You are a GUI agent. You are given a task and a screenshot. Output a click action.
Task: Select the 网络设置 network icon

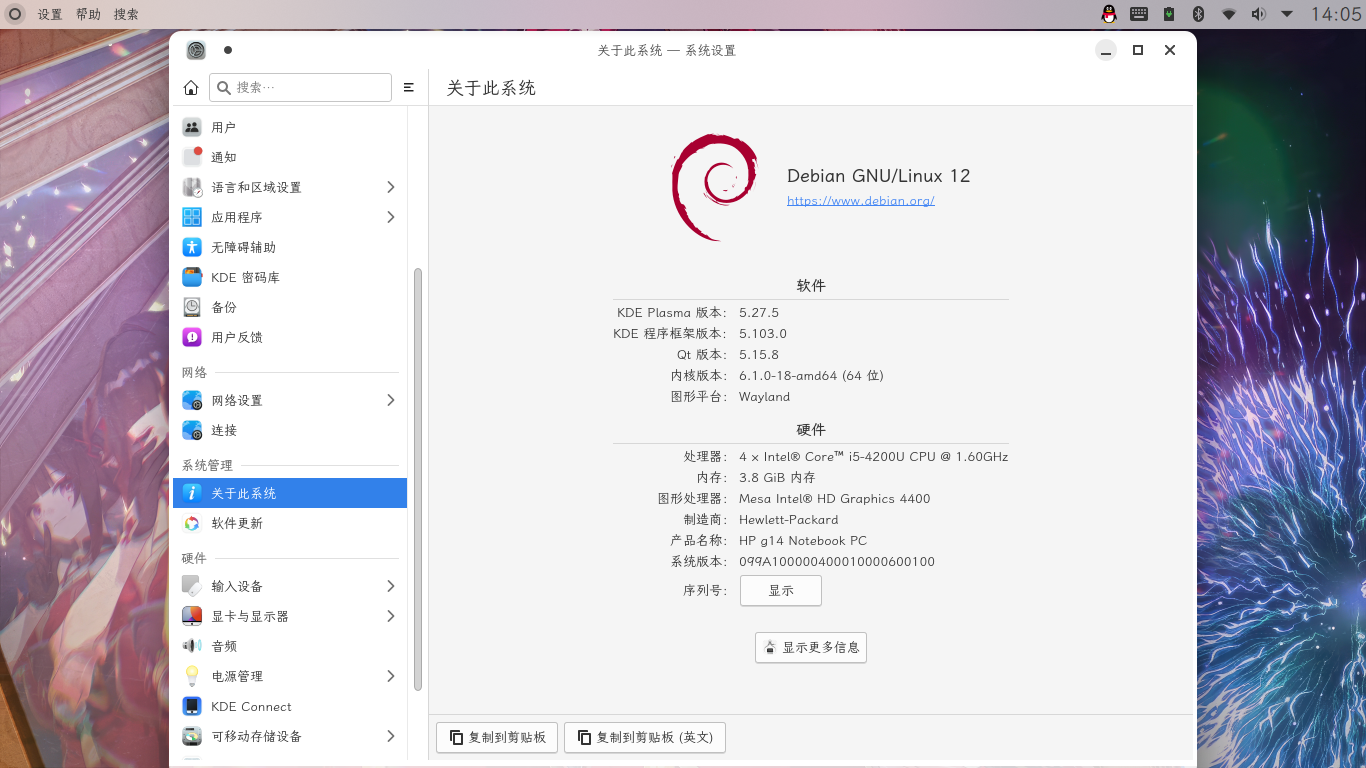(192, 400)
